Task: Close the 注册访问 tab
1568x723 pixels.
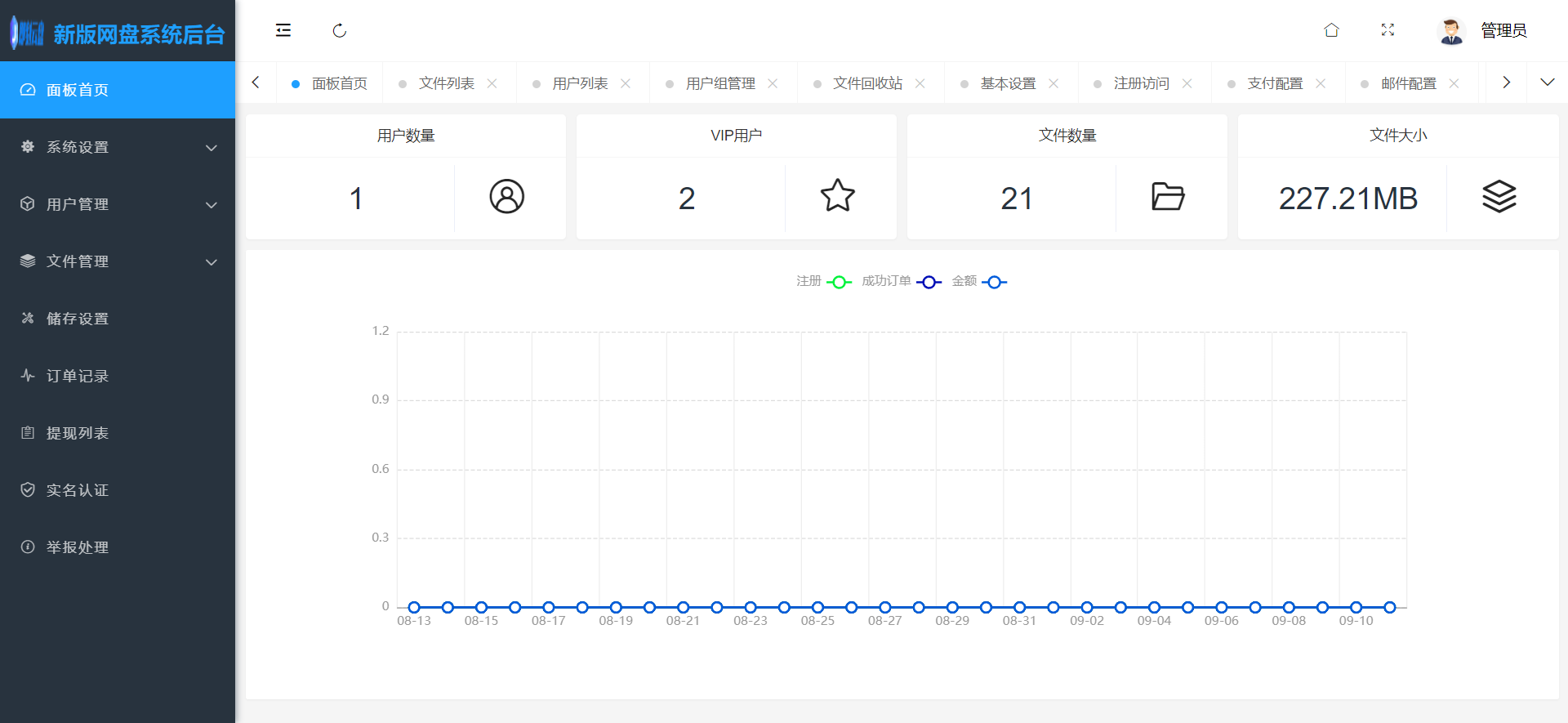Action: [1187, 83]
